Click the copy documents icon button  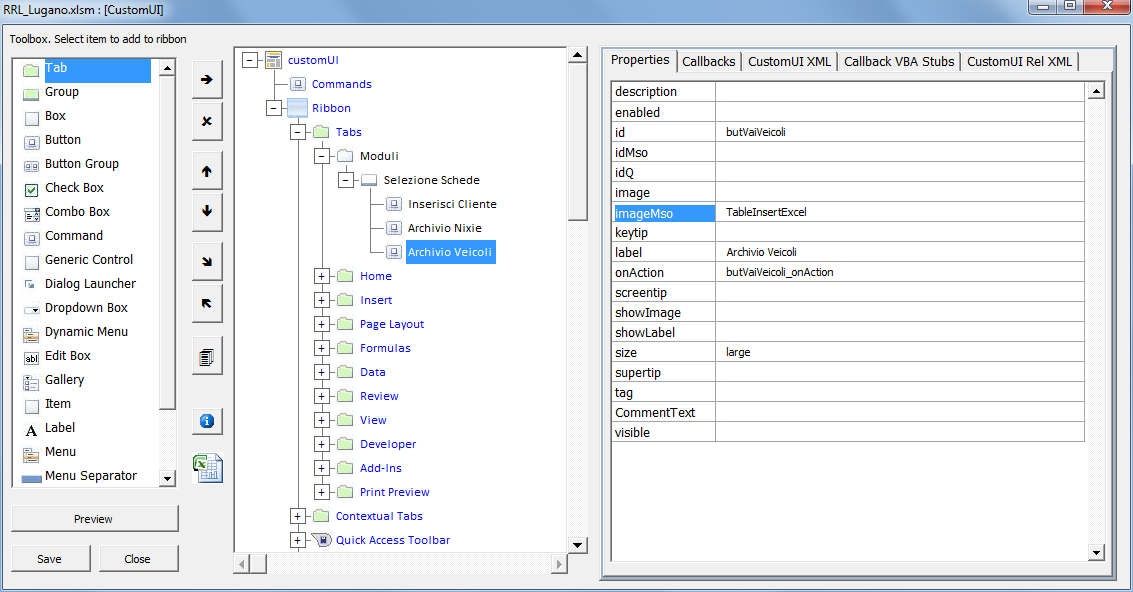click(x=207, y=356)
